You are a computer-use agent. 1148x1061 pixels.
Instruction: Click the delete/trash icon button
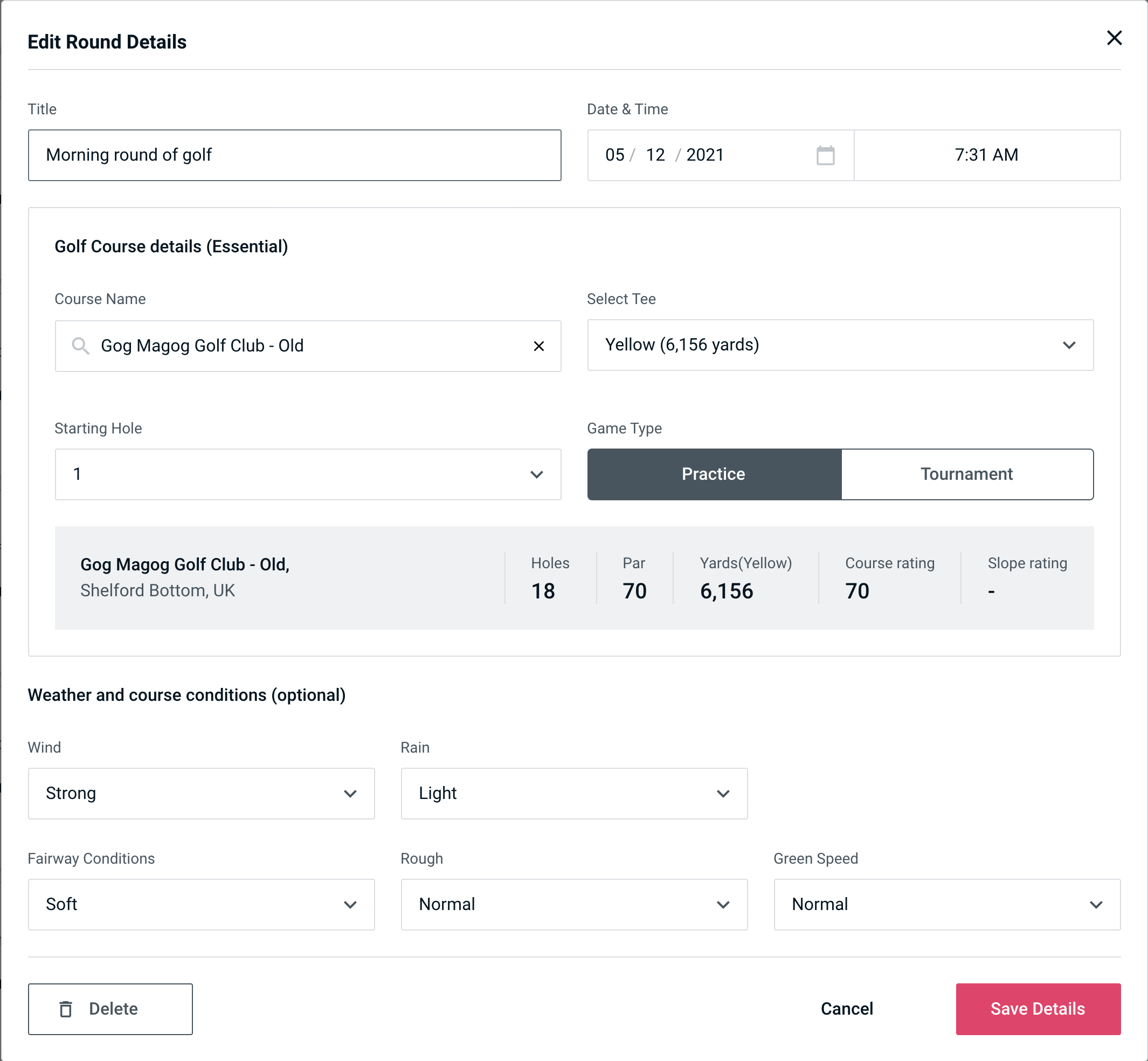(66, 1008)
